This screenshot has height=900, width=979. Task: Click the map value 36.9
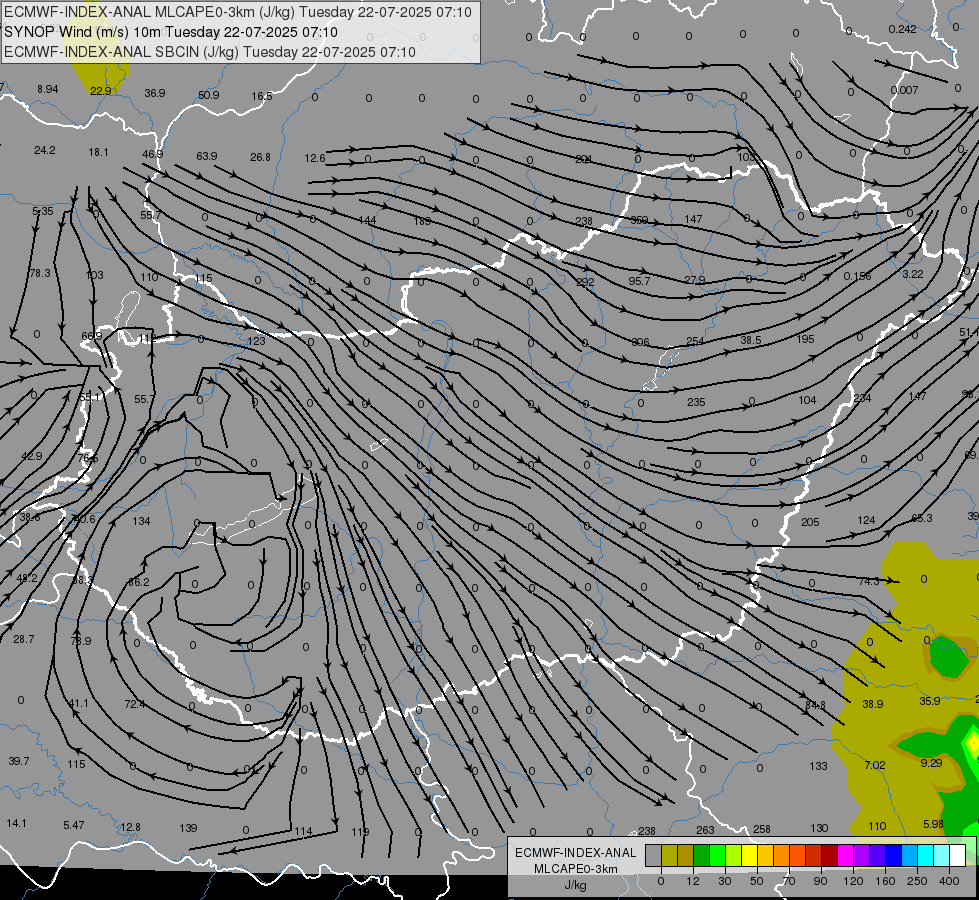click(x=155, y=93)
